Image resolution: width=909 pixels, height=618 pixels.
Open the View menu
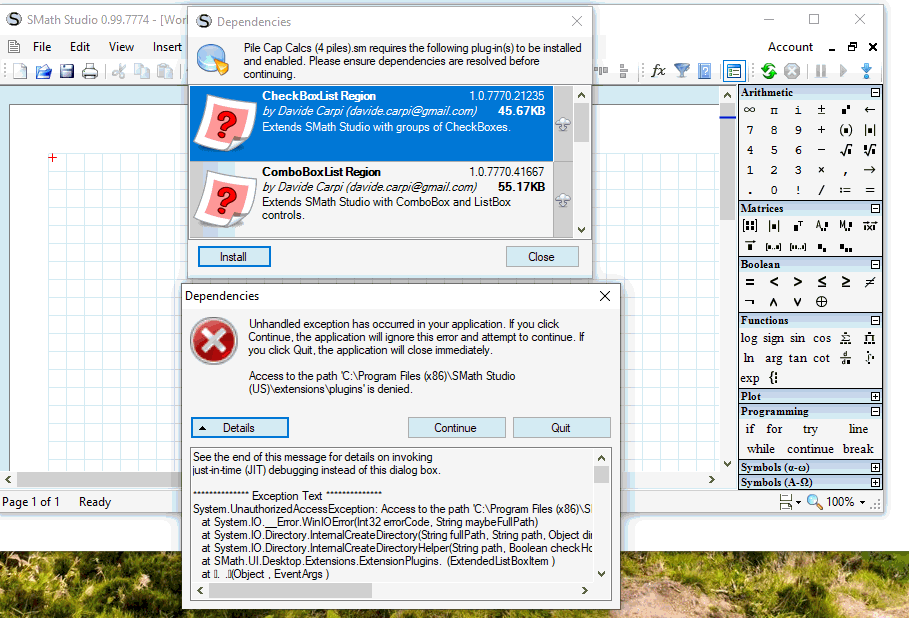(121, 46)
